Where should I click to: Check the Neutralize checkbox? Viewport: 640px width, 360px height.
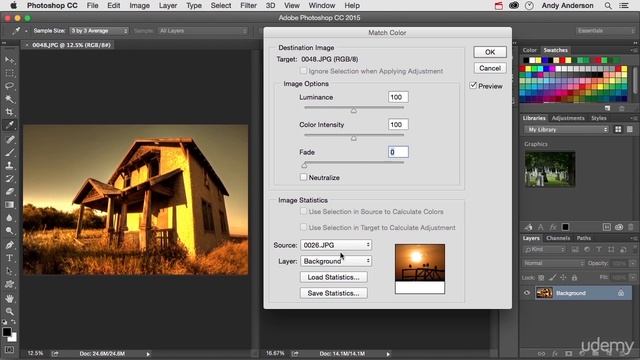pos(303,177)
